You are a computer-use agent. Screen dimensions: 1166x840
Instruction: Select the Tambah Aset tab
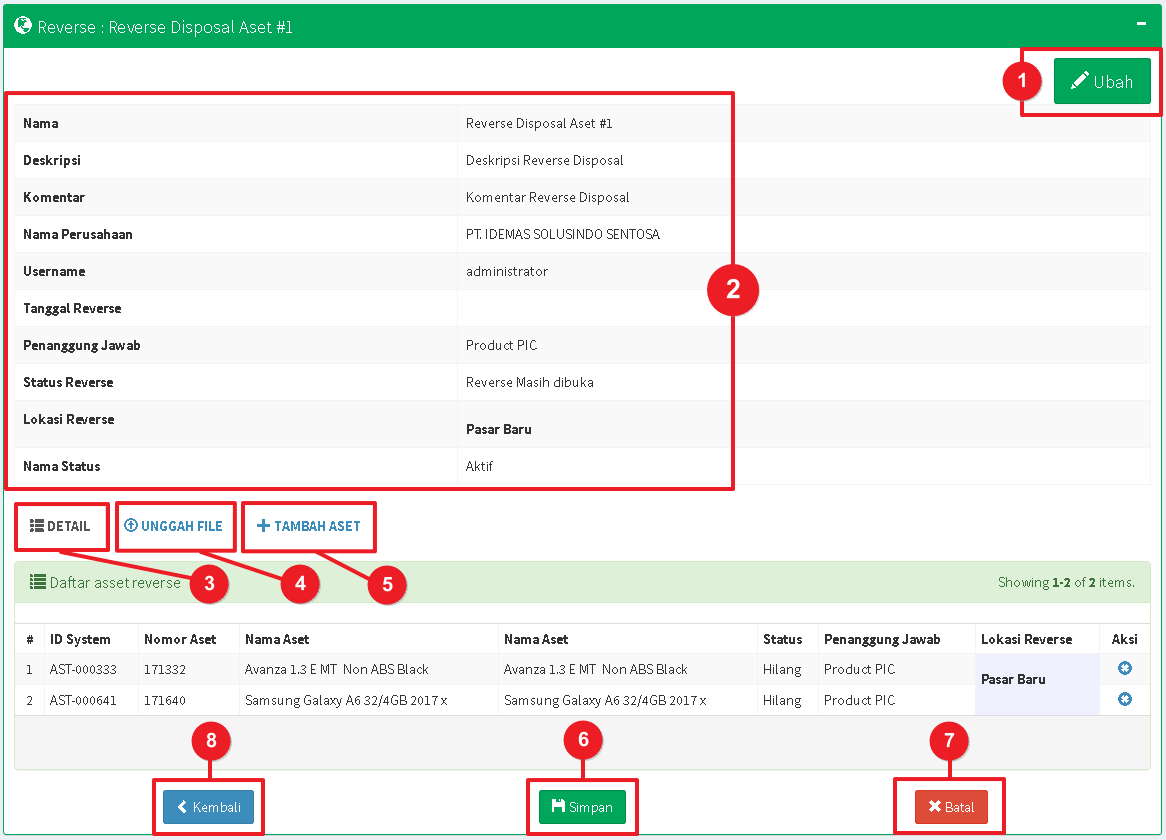[x=309, y=526]
